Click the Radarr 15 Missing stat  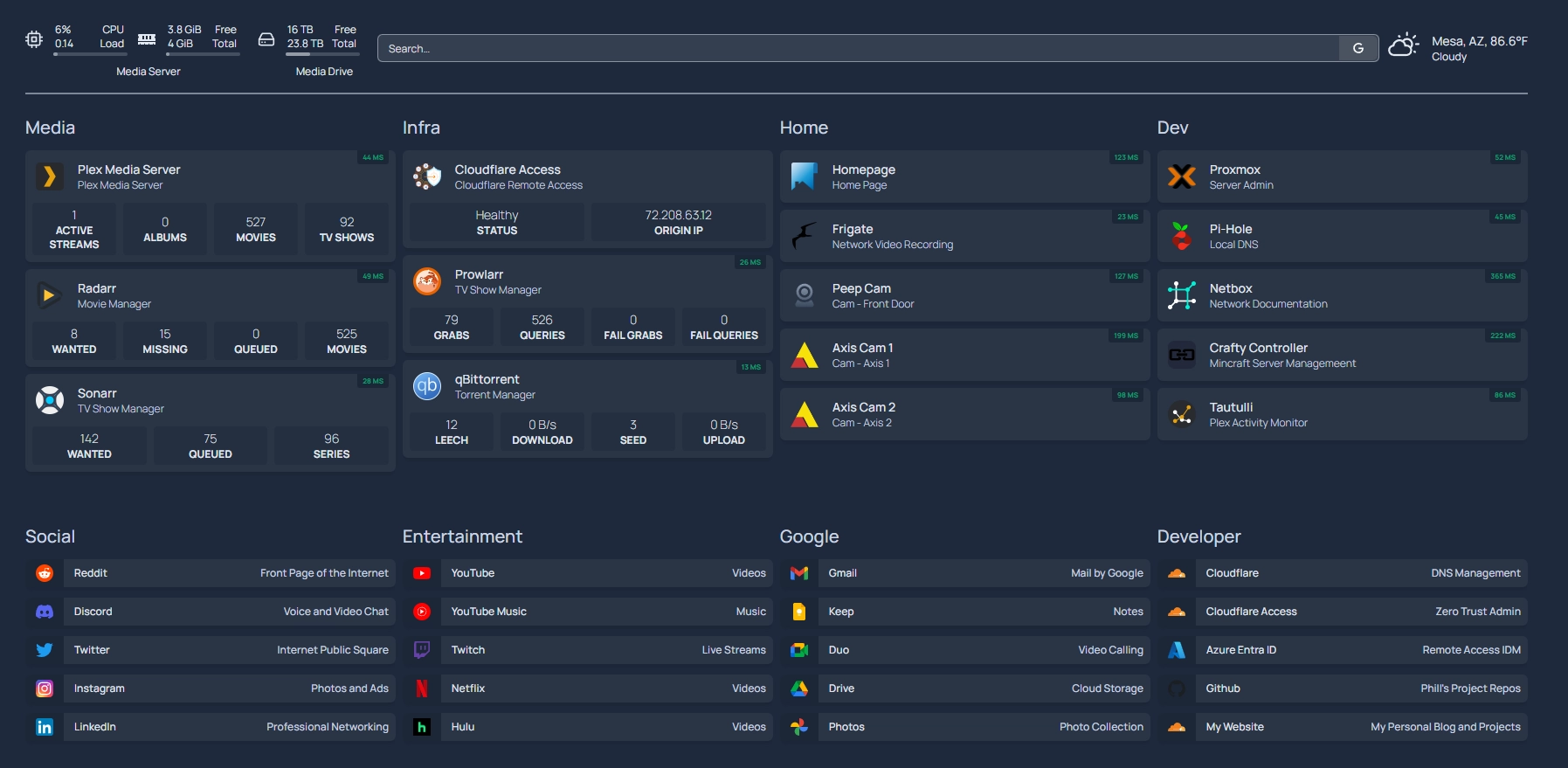click(165, 341)
